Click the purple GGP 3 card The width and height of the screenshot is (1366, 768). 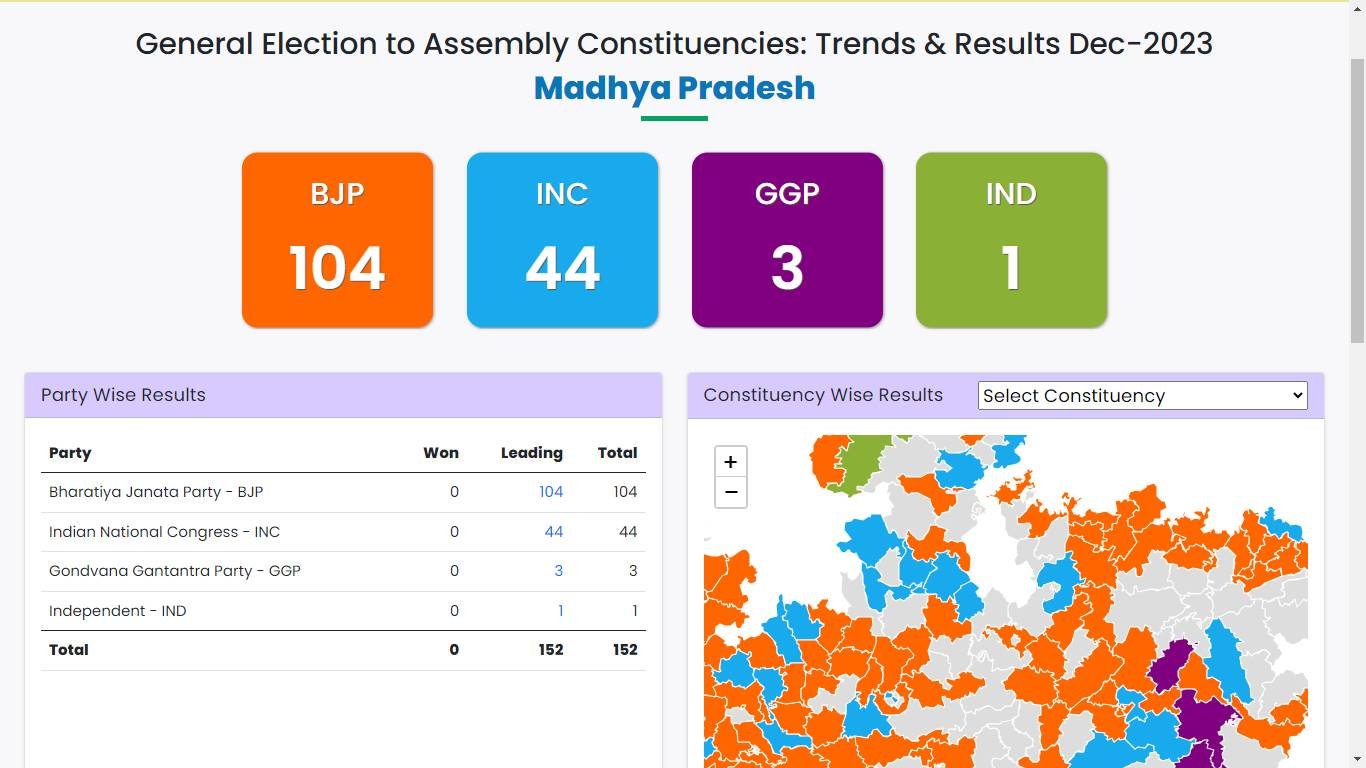(x=787, y=240)
